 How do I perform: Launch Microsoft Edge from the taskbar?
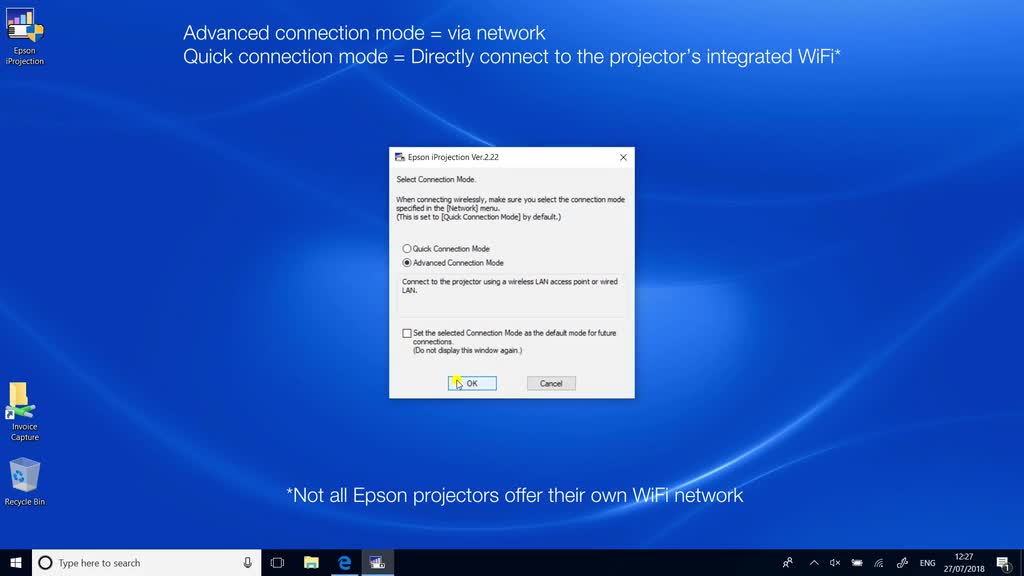pyautogui.click(x=344, y=562)
